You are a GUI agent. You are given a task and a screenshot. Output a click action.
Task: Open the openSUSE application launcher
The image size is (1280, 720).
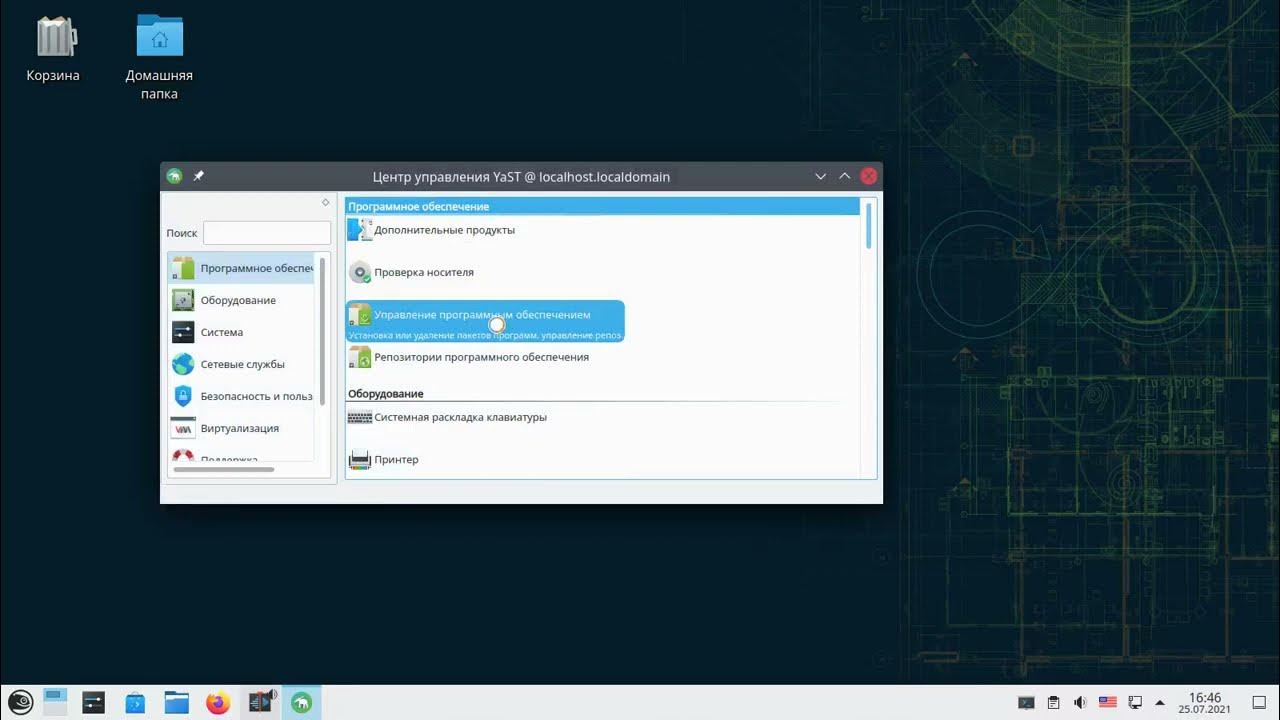coord(20,702)
